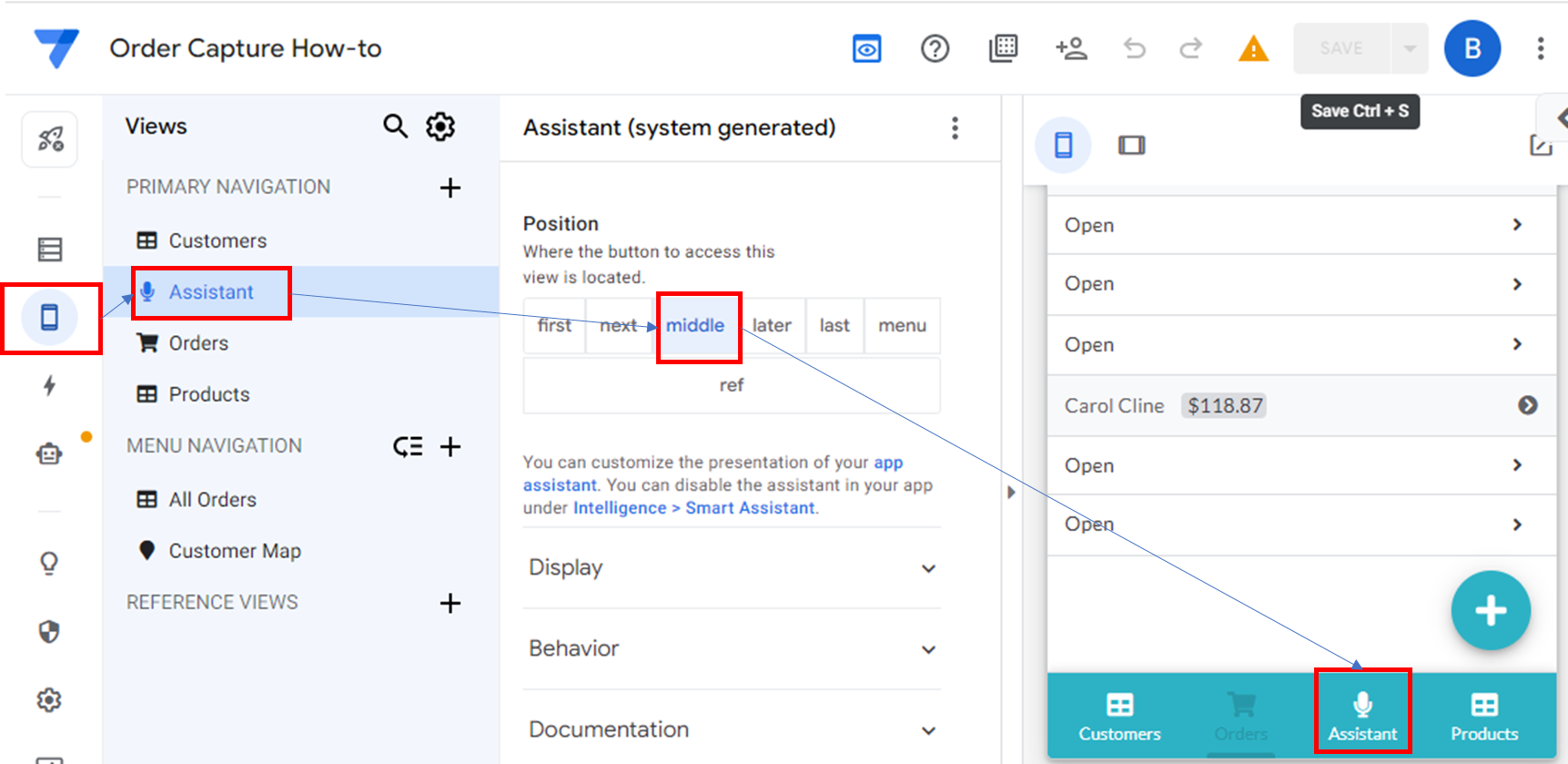Add a new menu navigation view
The width and height of the screenshot is (1568, 764).
click(x=450, y=446)
